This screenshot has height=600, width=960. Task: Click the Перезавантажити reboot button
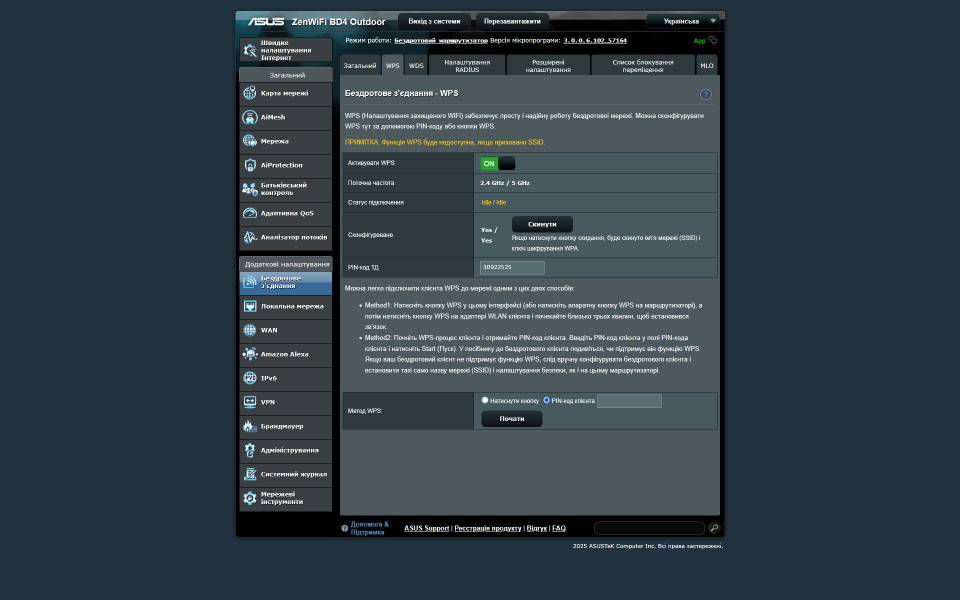click(512, 21)
